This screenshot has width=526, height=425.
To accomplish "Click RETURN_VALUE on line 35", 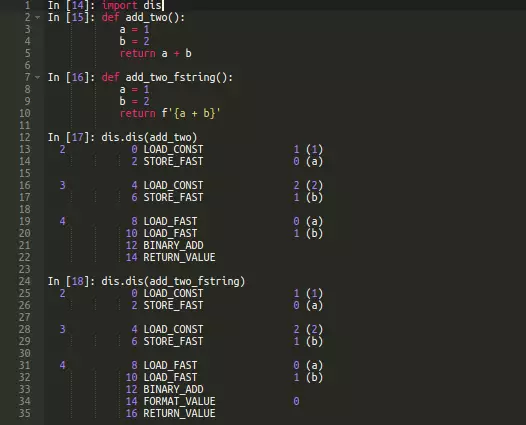I will pyautogui.click(x=179, y=413).
